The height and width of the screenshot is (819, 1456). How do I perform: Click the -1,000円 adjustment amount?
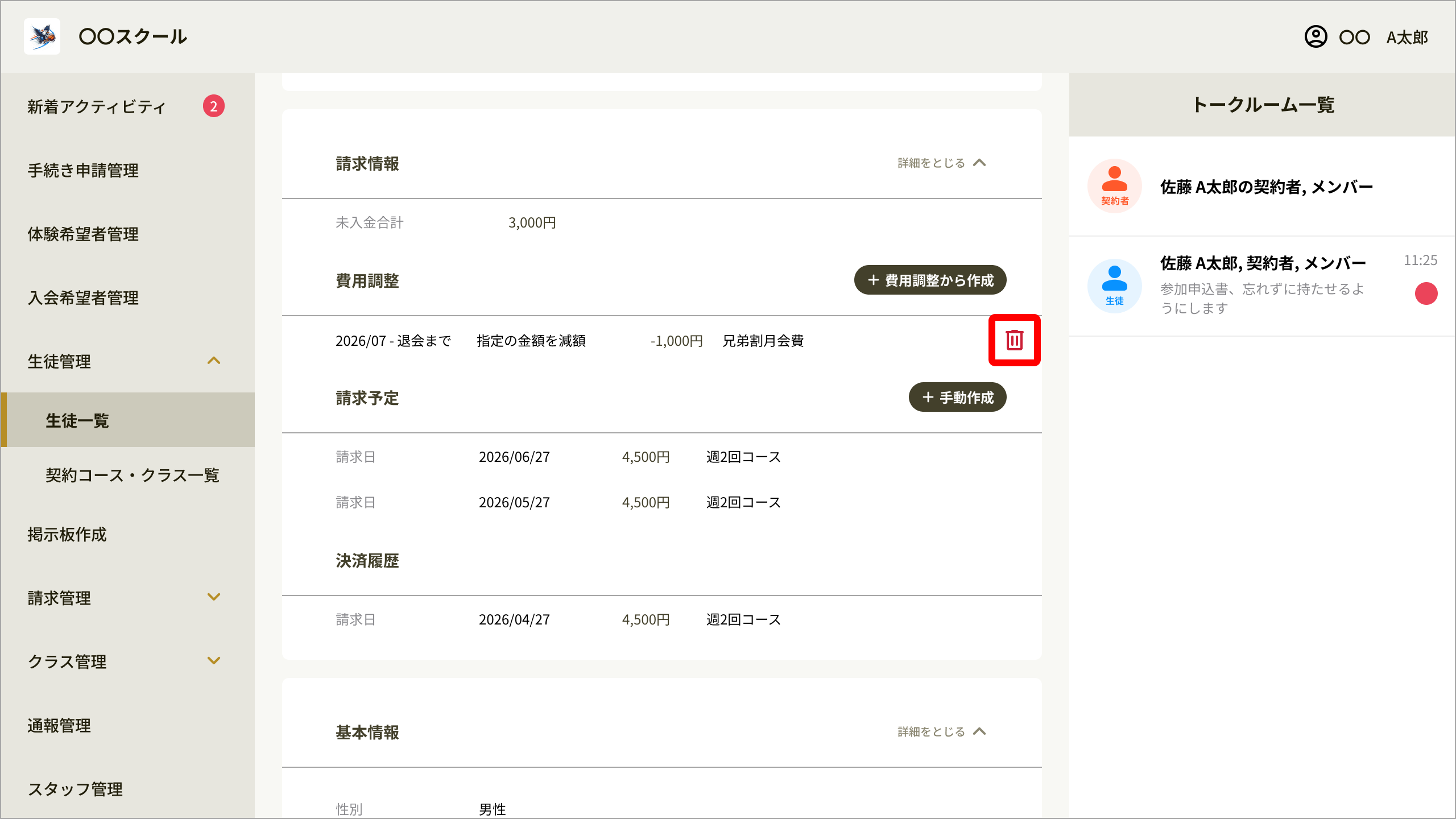click(x=676, y=341)
